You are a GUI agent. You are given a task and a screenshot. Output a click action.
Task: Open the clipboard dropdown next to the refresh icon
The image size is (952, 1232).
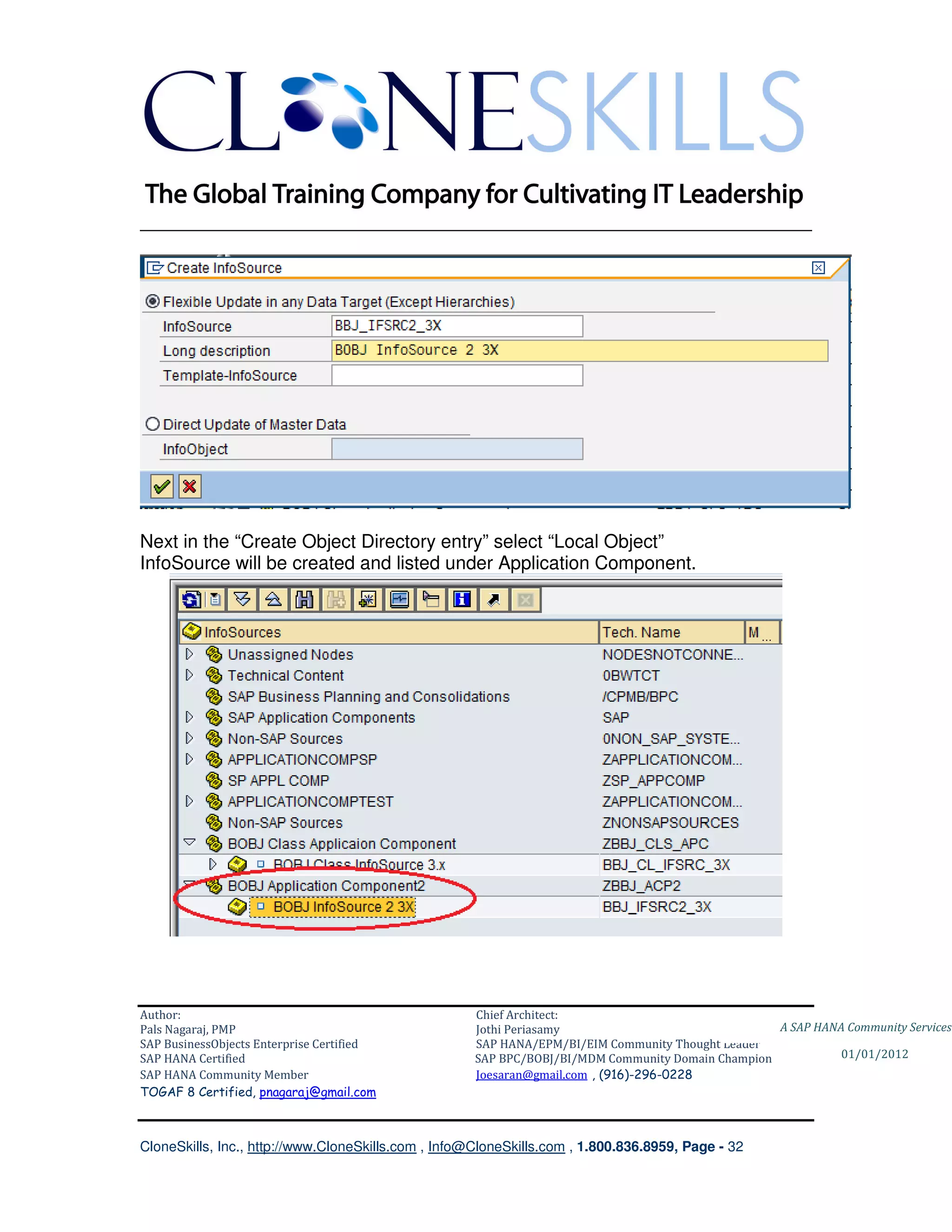click(x=215, y=600)
